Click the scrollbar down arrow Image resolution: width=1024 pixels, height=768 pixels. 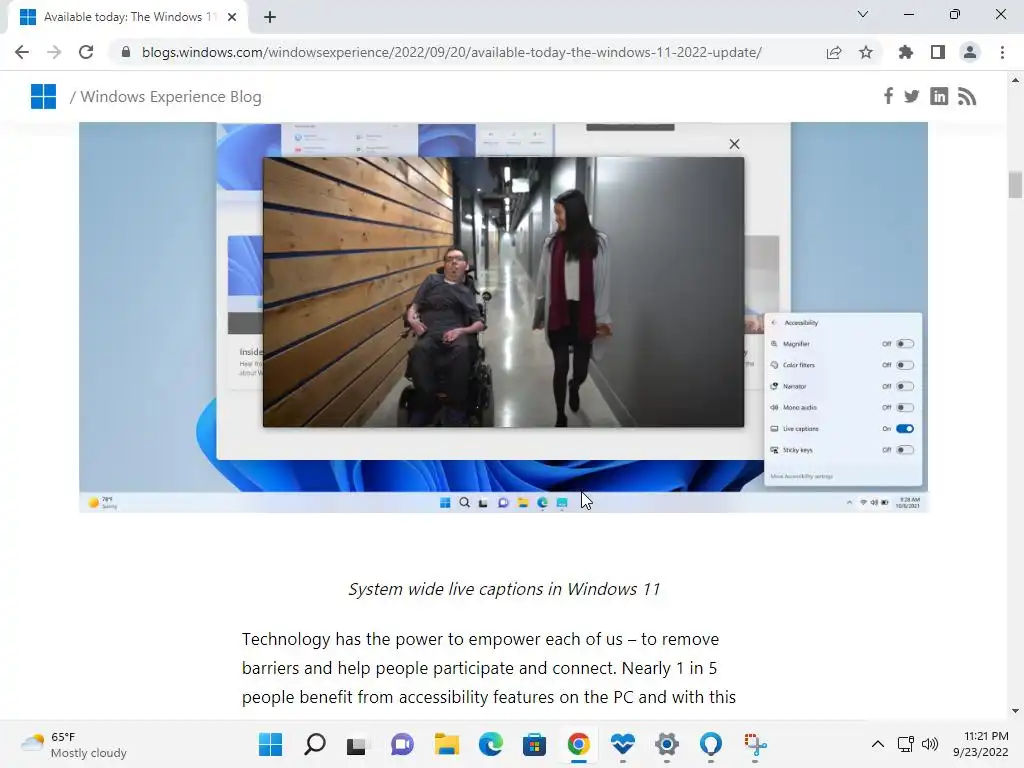click(x=1015, y=711)
